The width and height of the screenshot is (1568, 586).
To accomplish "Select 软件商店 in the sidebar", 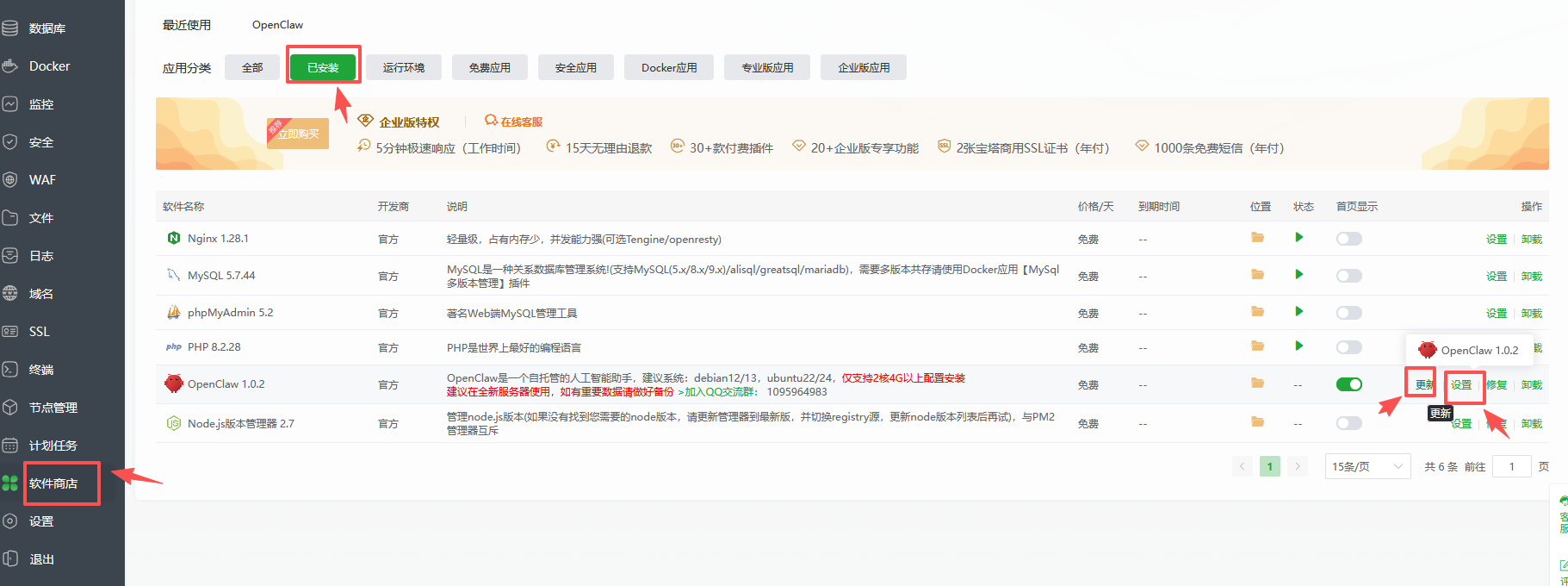I will pos(53,483).
